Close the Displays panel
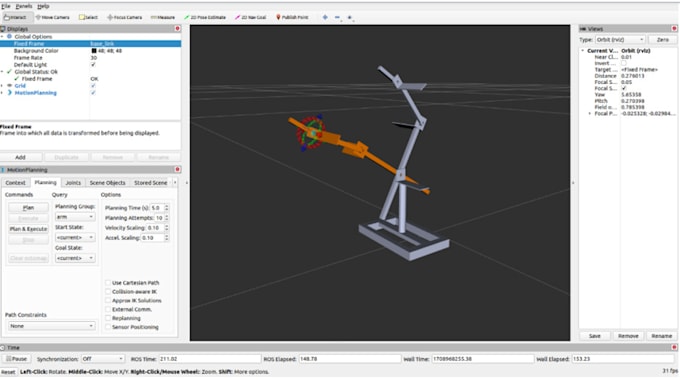Screen dimensions: 680x380 coord(177,29)
